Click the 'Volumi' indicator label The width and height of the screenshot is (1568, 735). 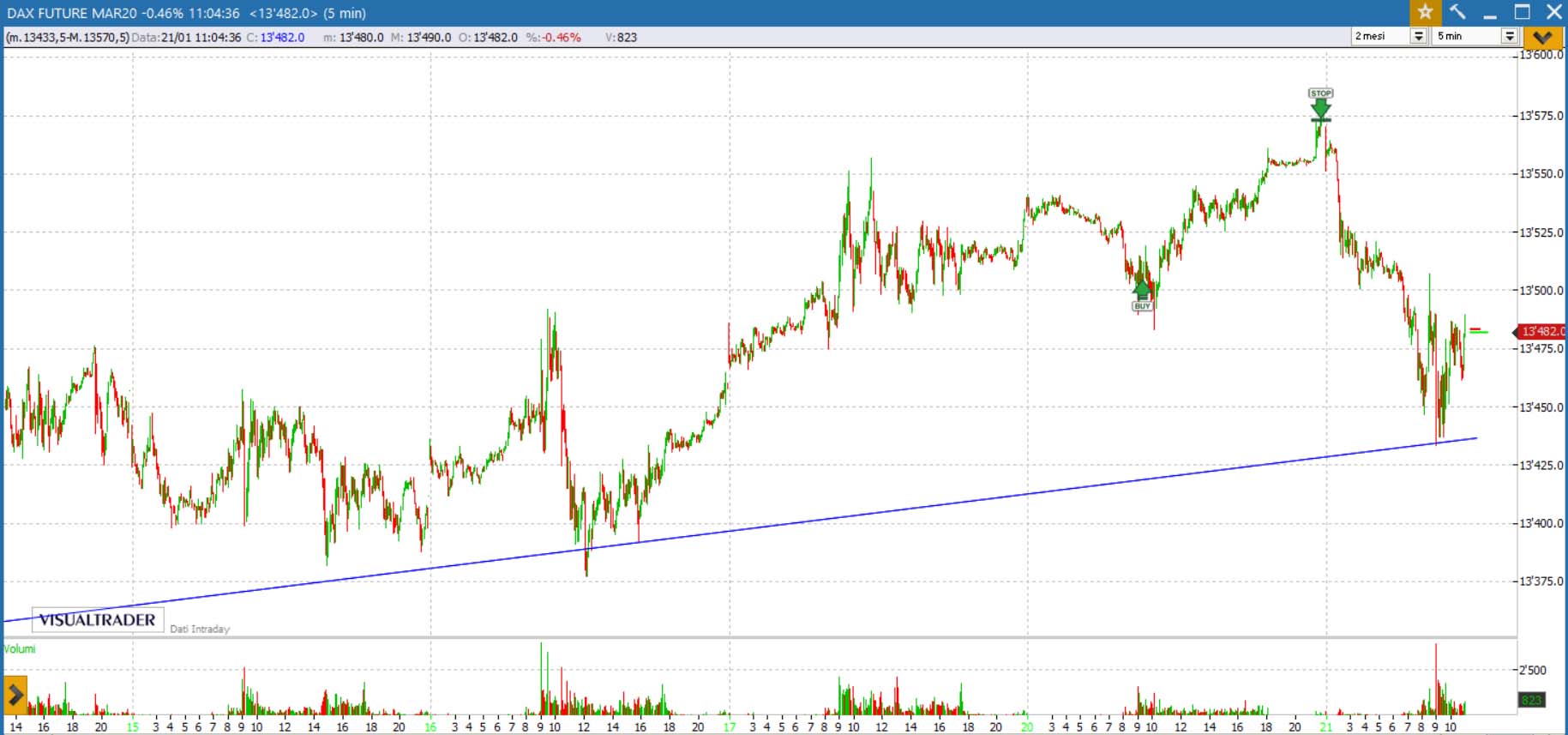[x=20, y=649]
